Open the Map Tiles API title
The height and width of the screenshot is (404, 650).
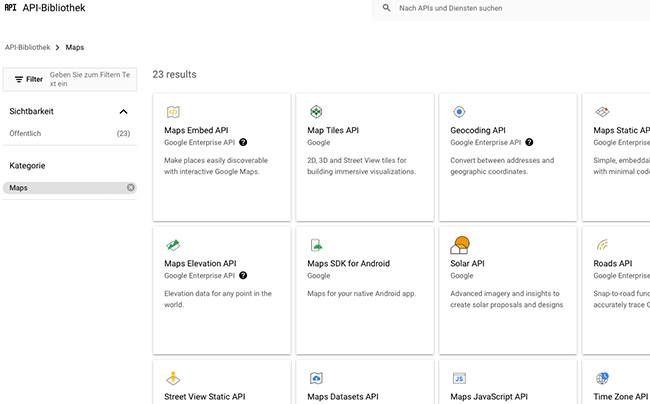tap(333, 130)
